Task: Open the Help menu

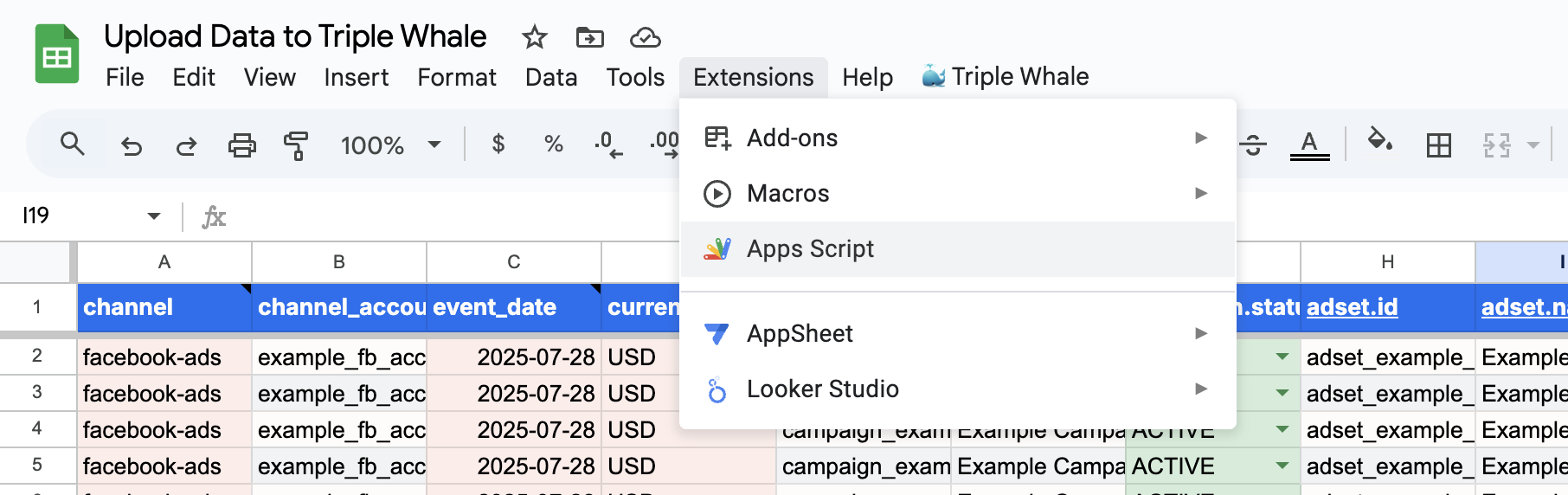Action: pyautogui.click(x=867, y=77)
